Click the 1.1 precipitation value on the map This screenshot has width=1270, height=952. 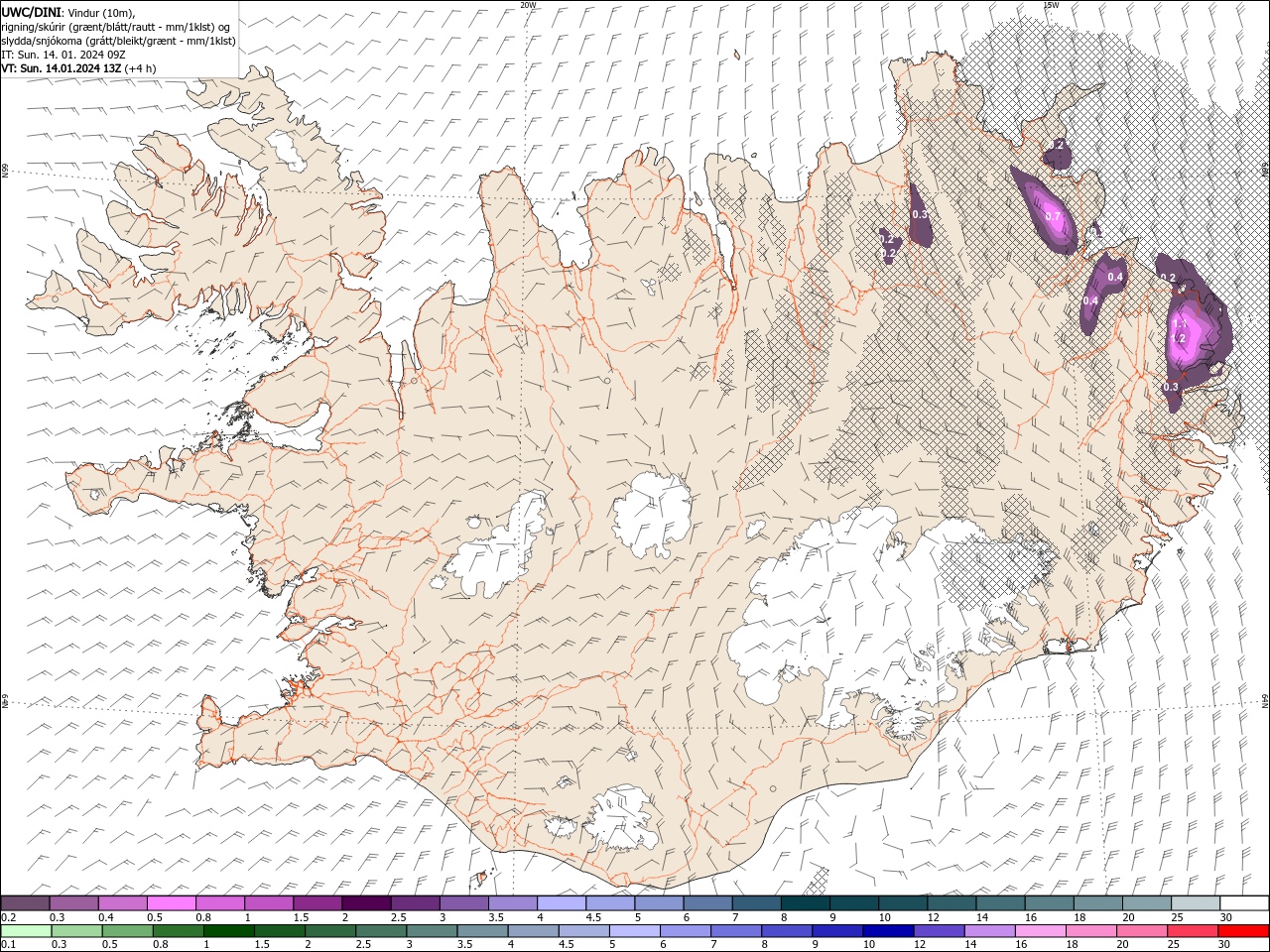pos(1179,323)
